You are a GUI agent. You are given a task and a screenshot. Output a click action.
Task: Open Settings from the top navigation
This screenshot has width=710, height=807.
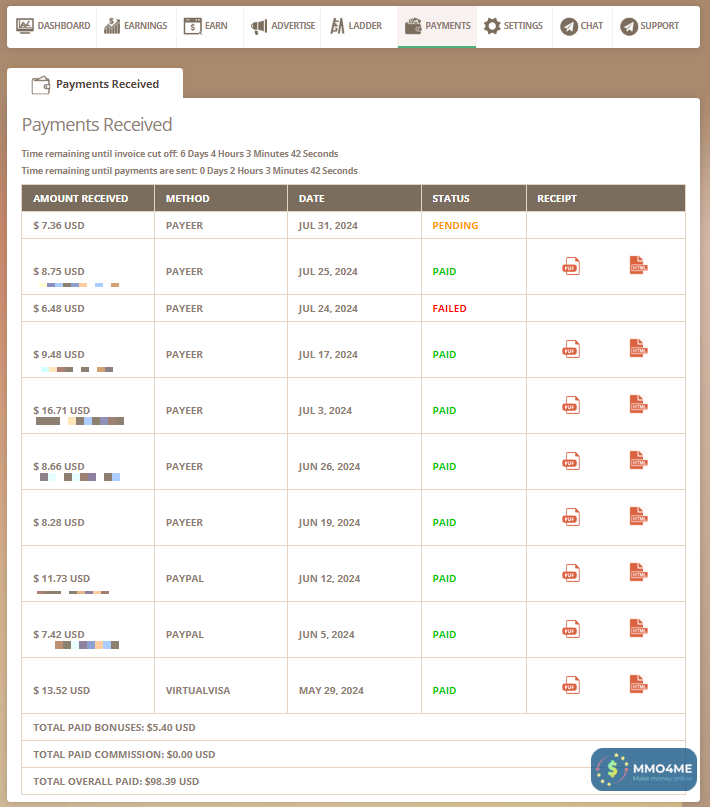513,26
